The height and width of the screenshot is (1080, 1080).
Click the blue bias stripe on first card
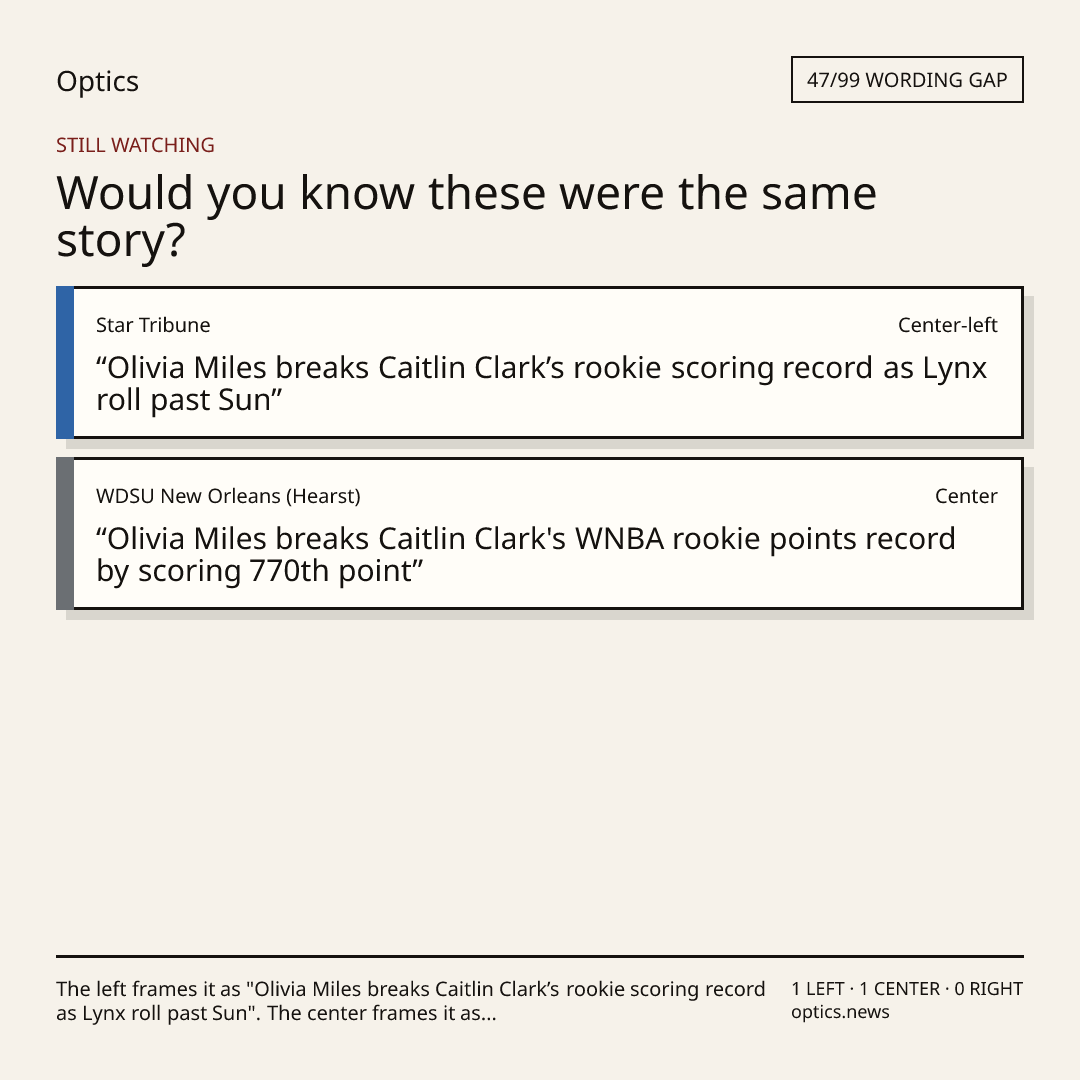[x=65, y=362]
